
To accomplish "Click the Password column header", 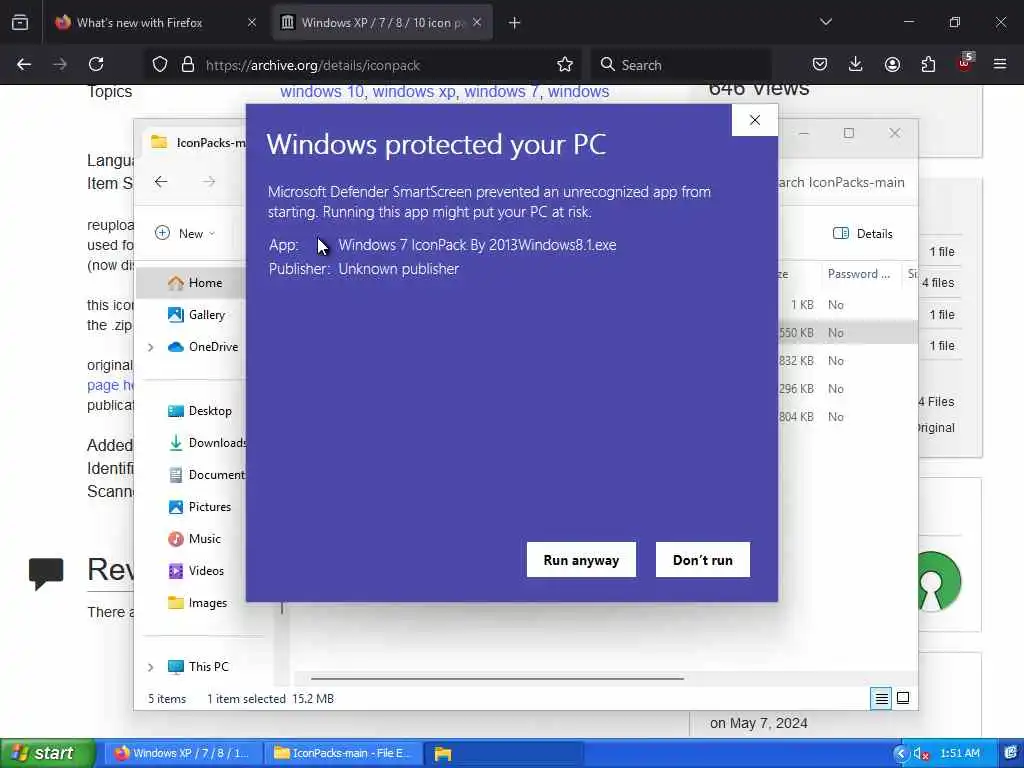I will coord(859,274).
